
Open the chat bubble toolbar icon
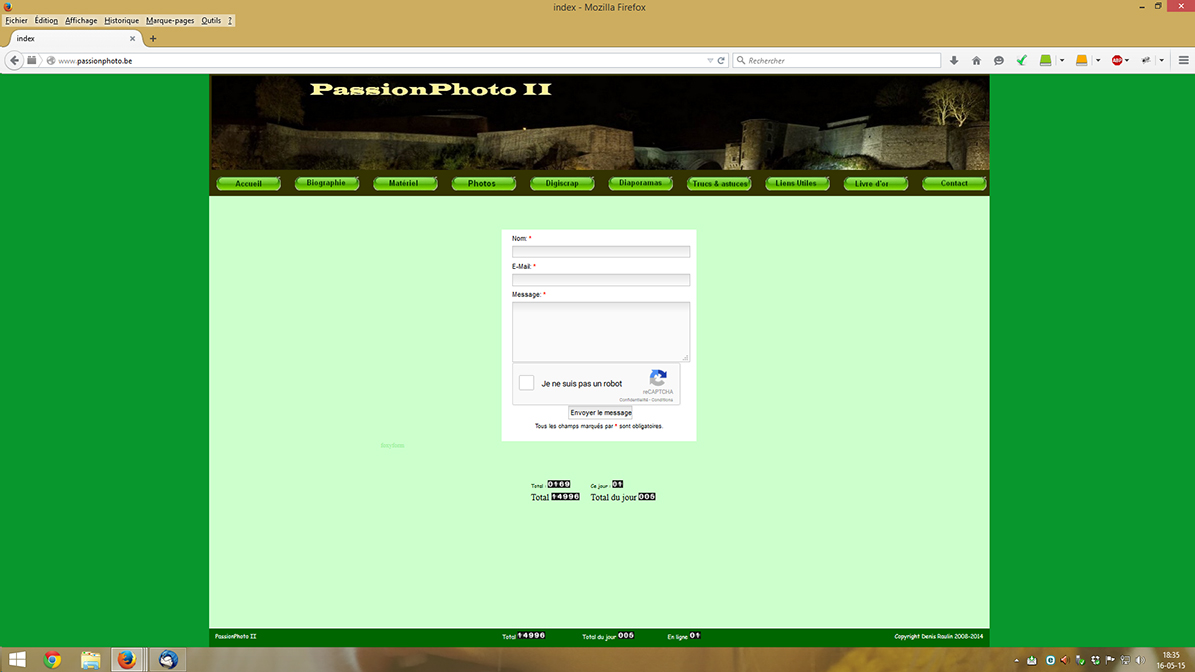tap(998, 61)
